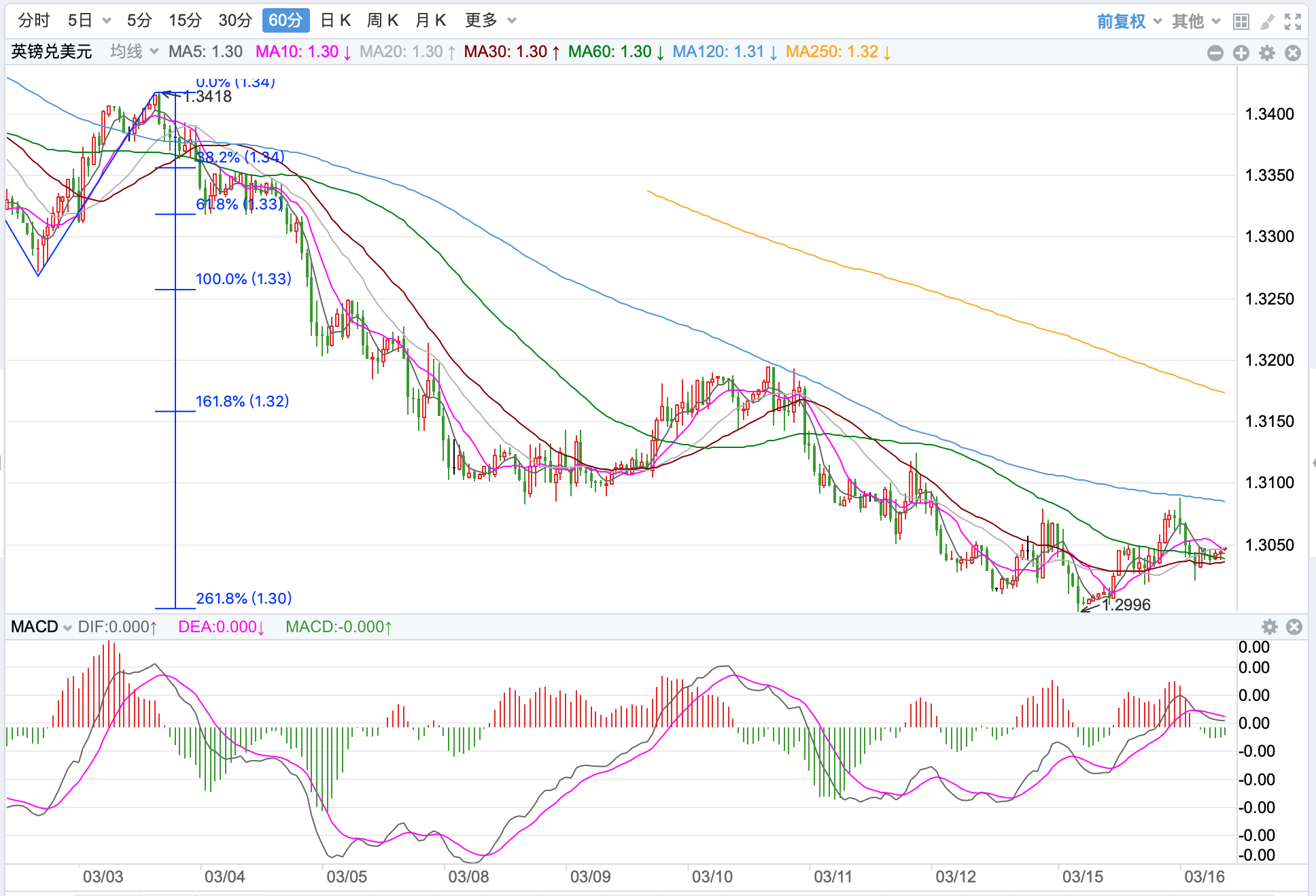The height and width of the screenshot is (896, 1316).
Task: Click the plus zoom-in icon
Action: tap(1241, 53)
